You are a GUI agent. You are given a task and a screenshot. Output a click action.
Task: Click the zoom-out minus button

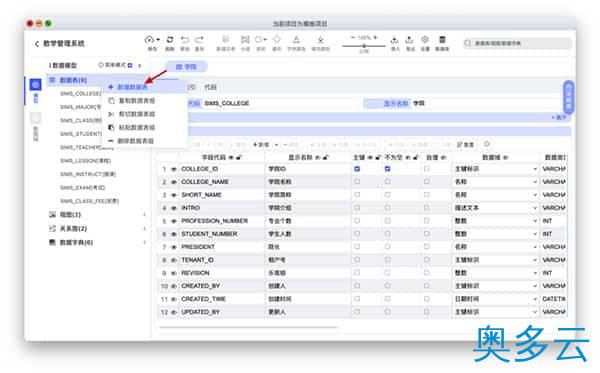[x=353, y=37]
